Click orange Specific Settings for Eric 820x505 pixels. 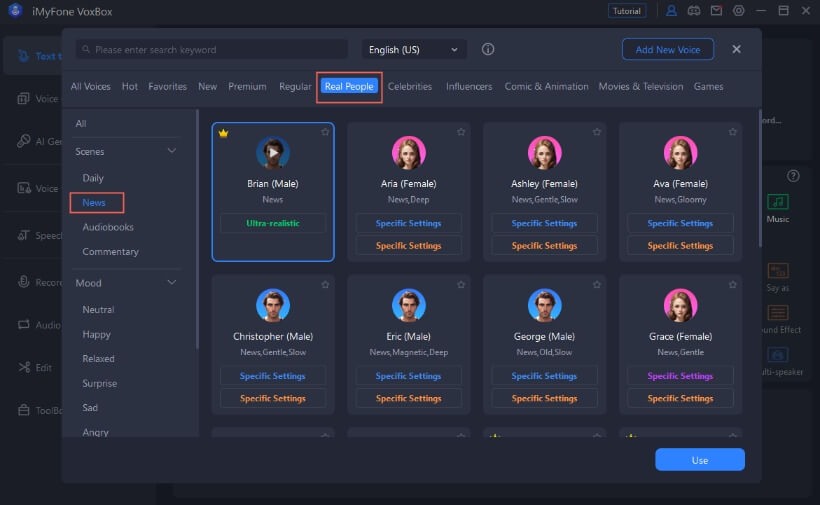pos(408,398)
